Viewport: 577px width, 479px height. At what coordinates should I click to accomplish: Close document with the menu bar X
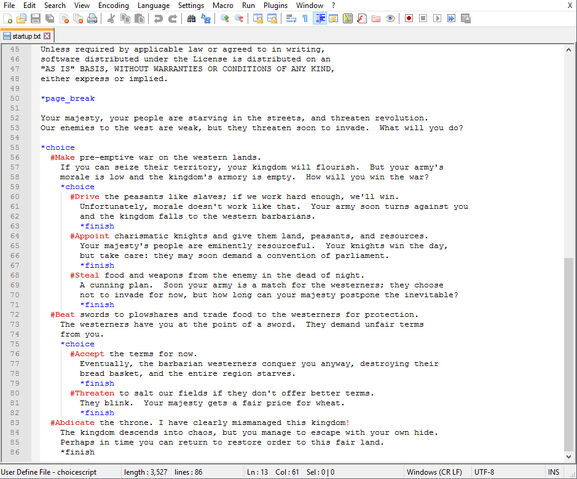[x=569, y=5]
